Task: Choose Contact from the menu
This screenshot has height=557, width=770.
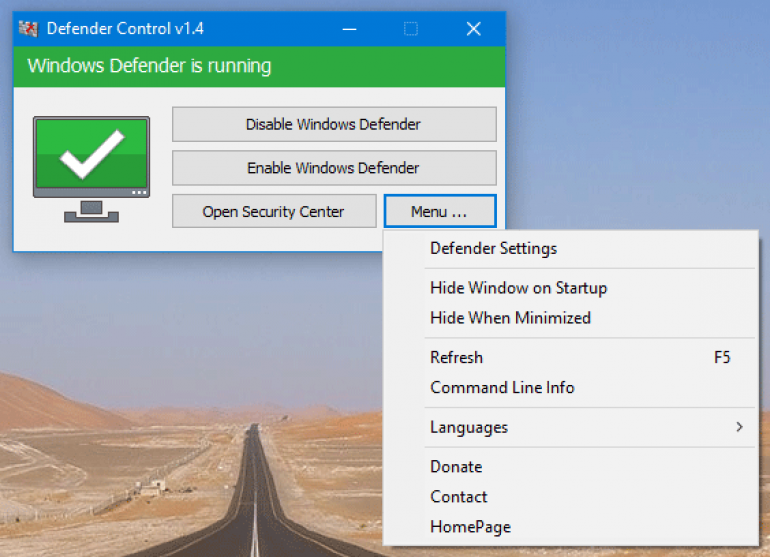Action: click(571, 497)
